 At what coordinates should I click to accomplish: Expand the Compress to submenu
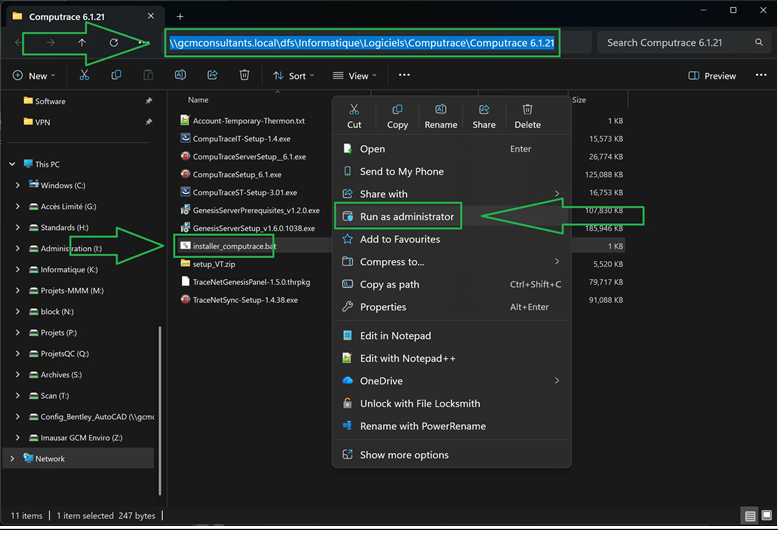coord(557,262)
